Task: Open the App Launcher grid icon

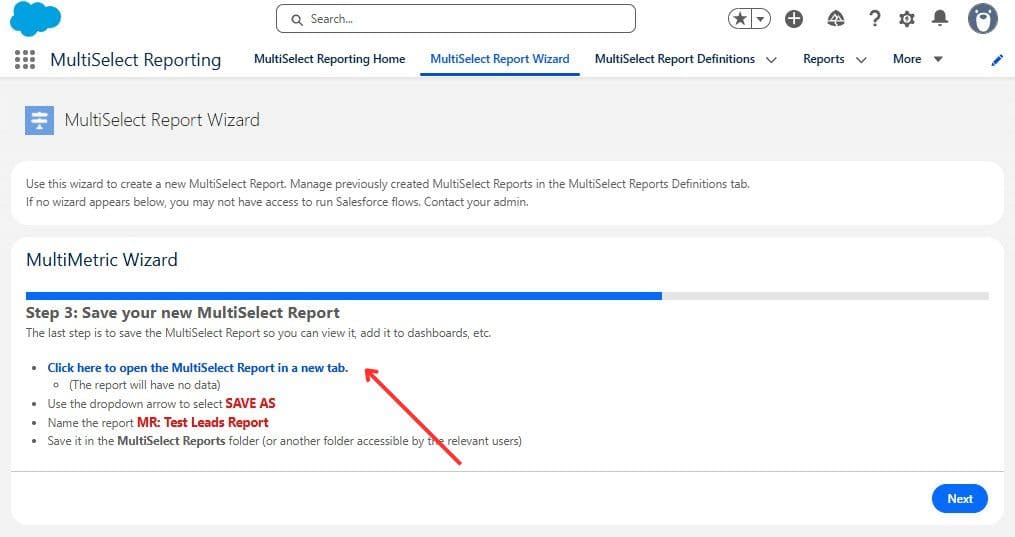Action: click(x=25, y=60)
